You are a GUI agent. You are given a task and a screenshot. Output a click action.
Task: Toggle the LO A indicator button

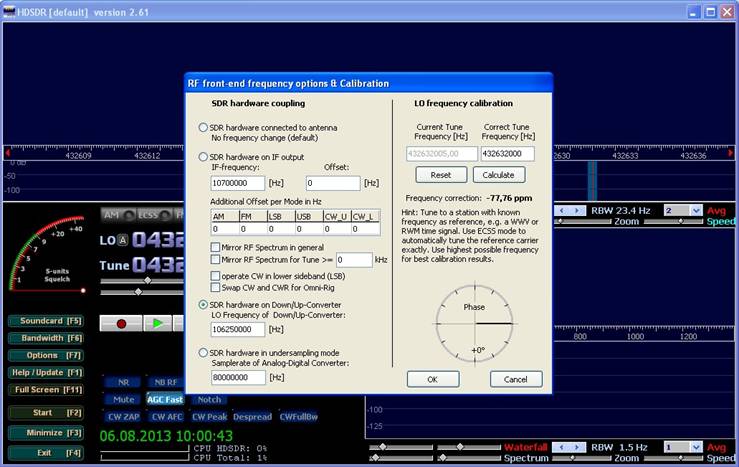click(x=123, y=240)
